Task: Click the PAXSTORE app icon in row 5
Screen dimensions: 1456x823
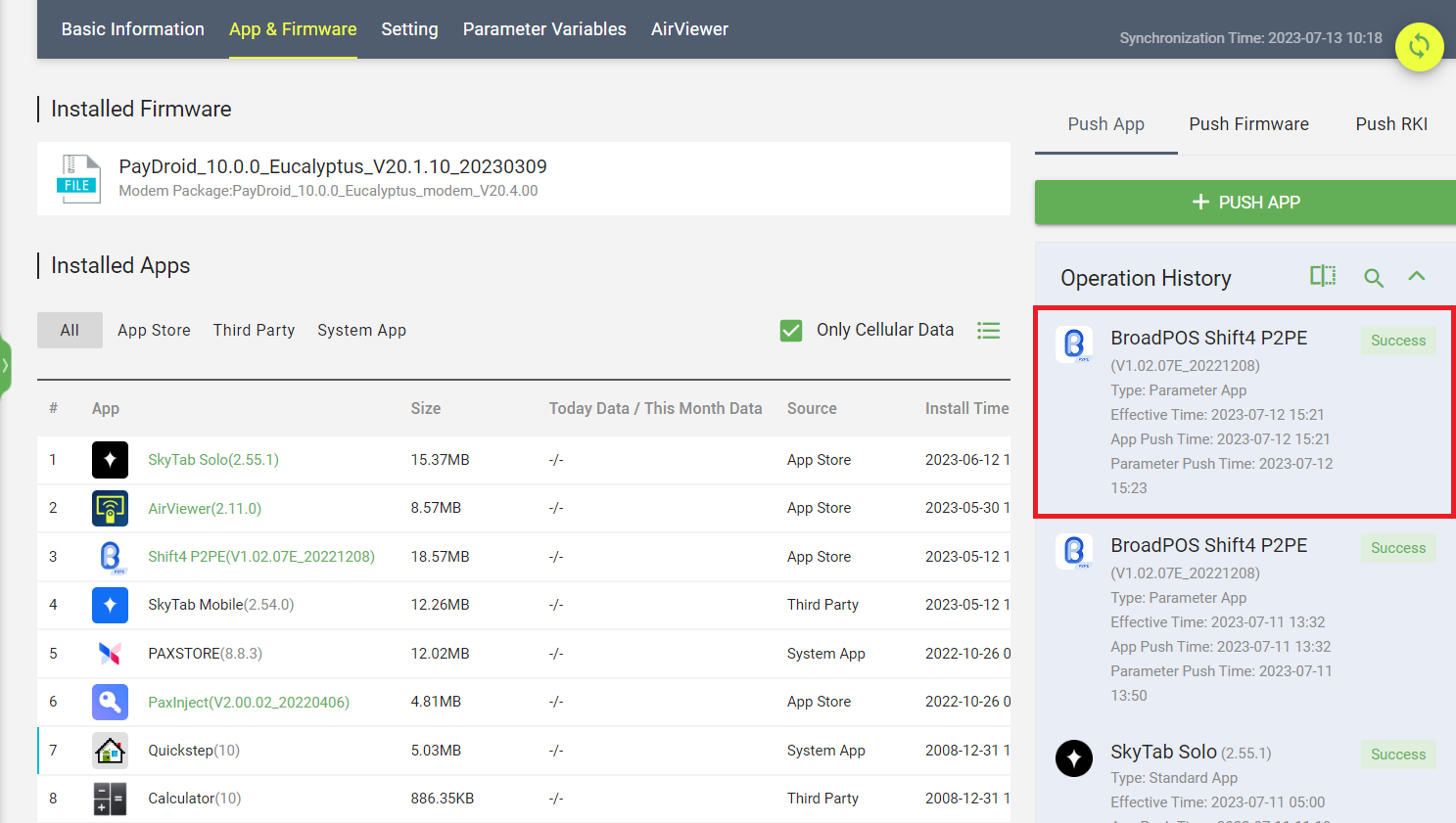Action: coord(110,654)
